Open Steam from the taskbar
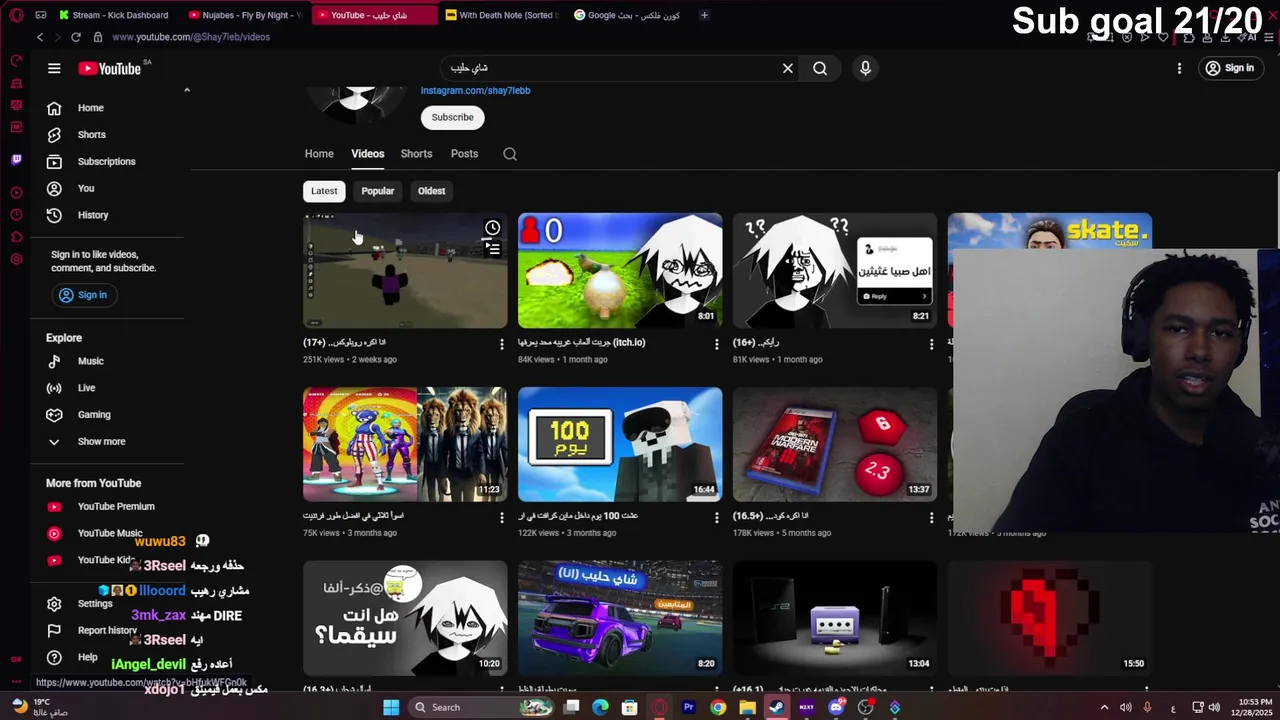The height and width of the screenshot is (720, 1280). click(777, 707)
